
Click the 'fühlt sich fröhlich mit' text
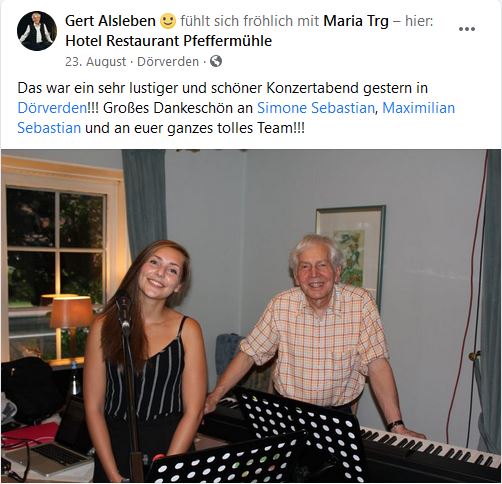[250, 21]
